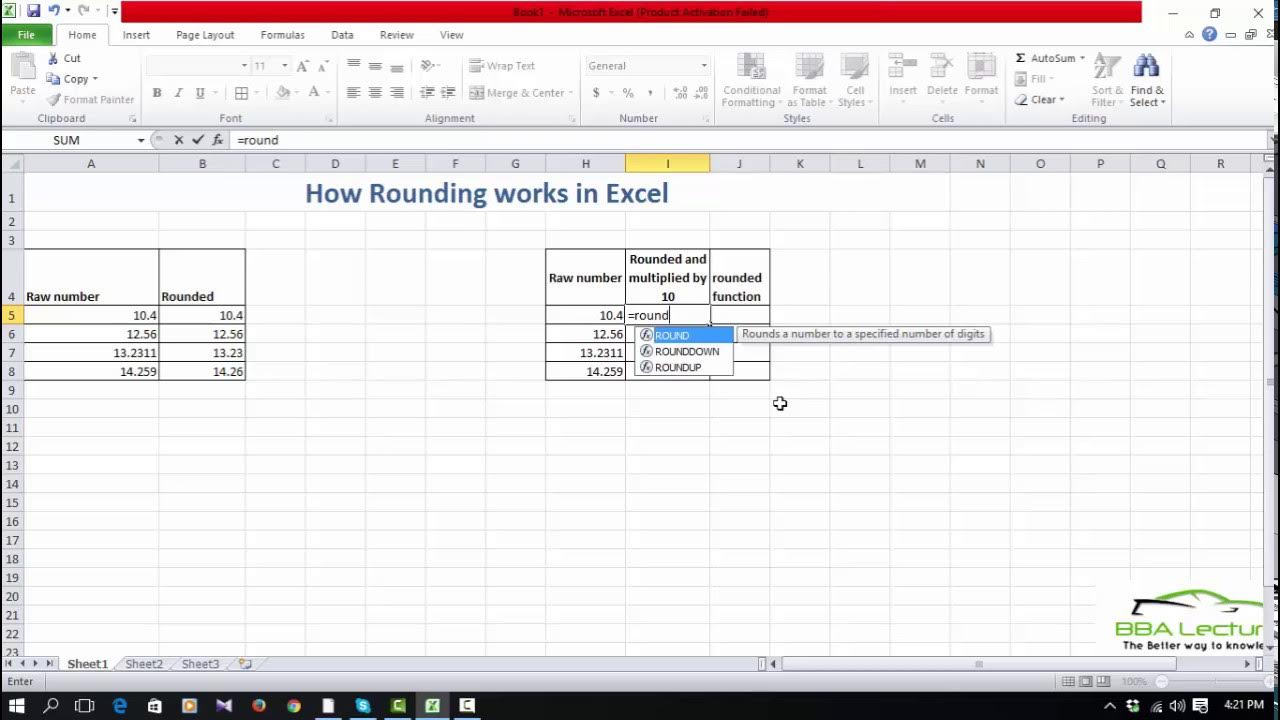This screenshot has width=1280, height=720.
Task: Open Excel Help question mark icon
Action: [x=1210, y=34]
